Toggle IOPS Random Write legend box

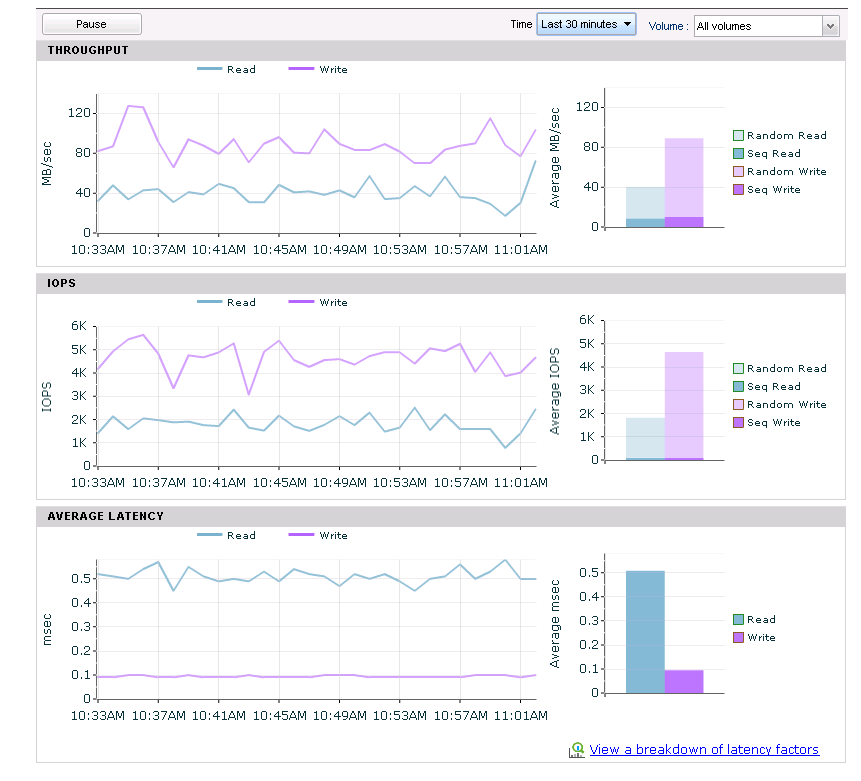coord(739,404)
